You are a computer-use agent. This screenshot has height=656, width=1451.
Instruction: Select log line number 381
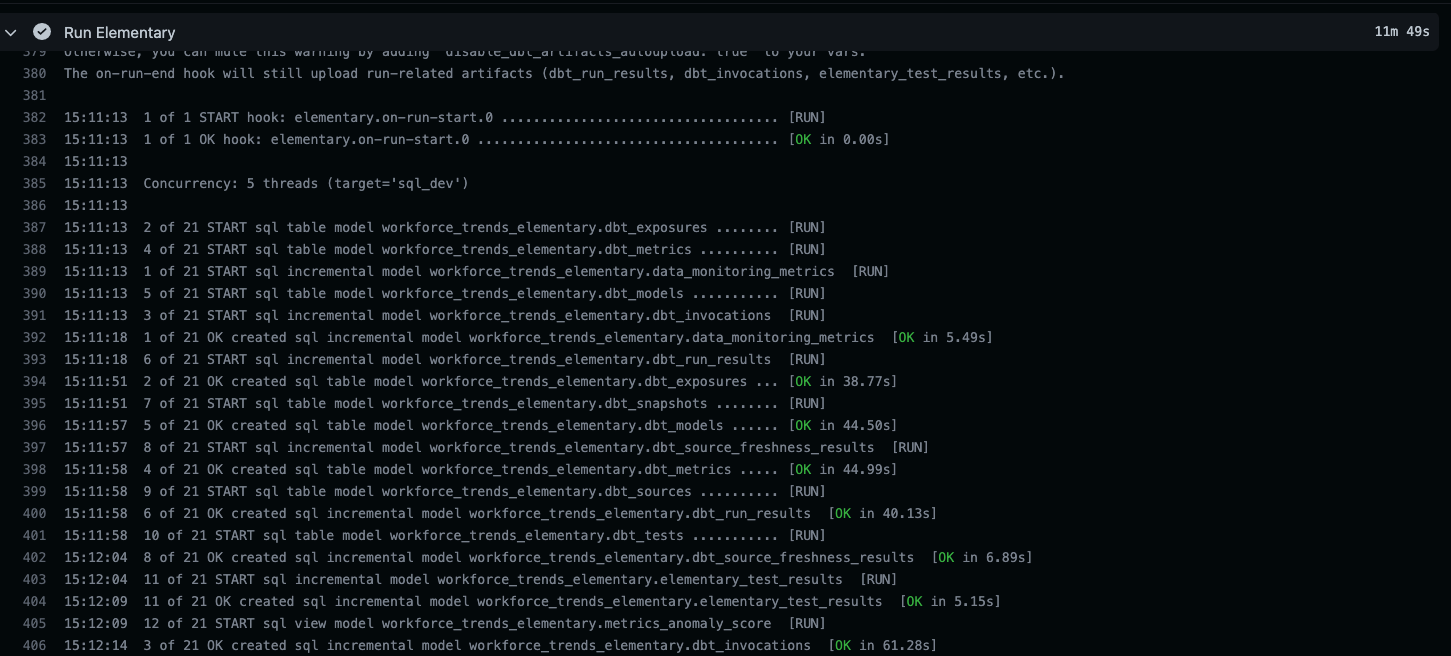coord(35,95)
